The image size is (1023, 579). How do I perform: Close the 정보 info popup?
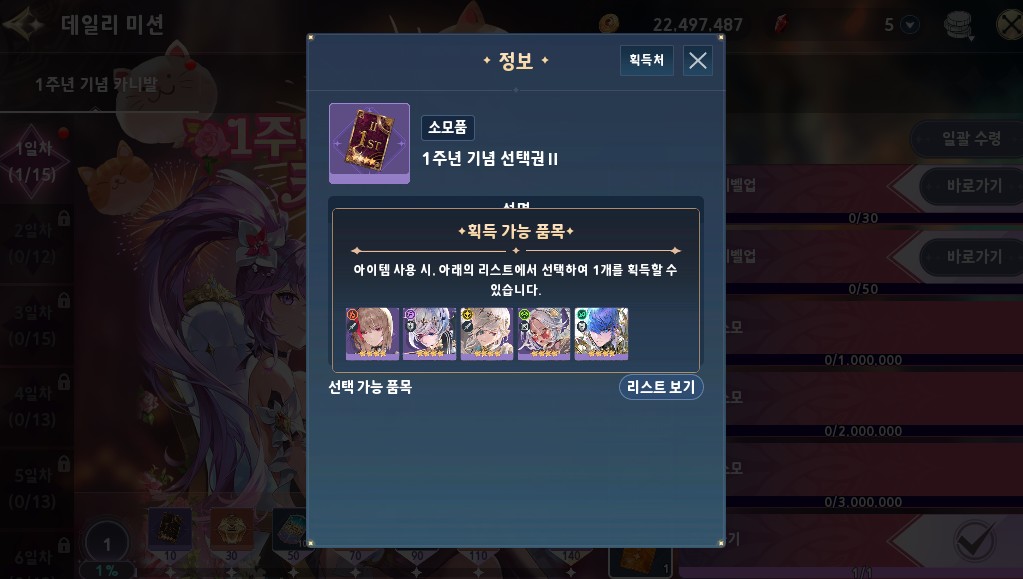[x=697, y=61]
